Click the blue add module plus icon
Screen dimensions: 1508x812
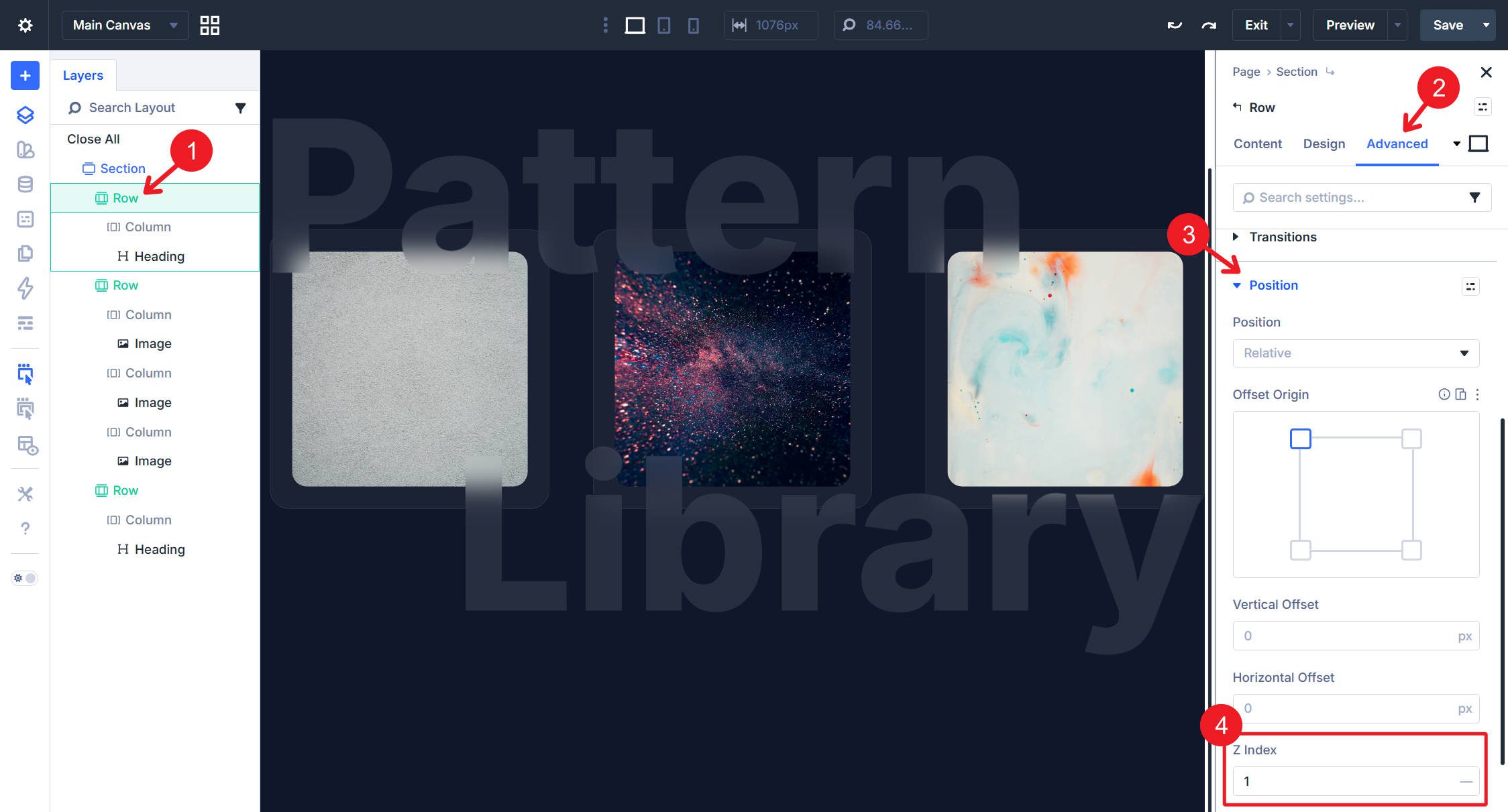(x=25, y=76)
